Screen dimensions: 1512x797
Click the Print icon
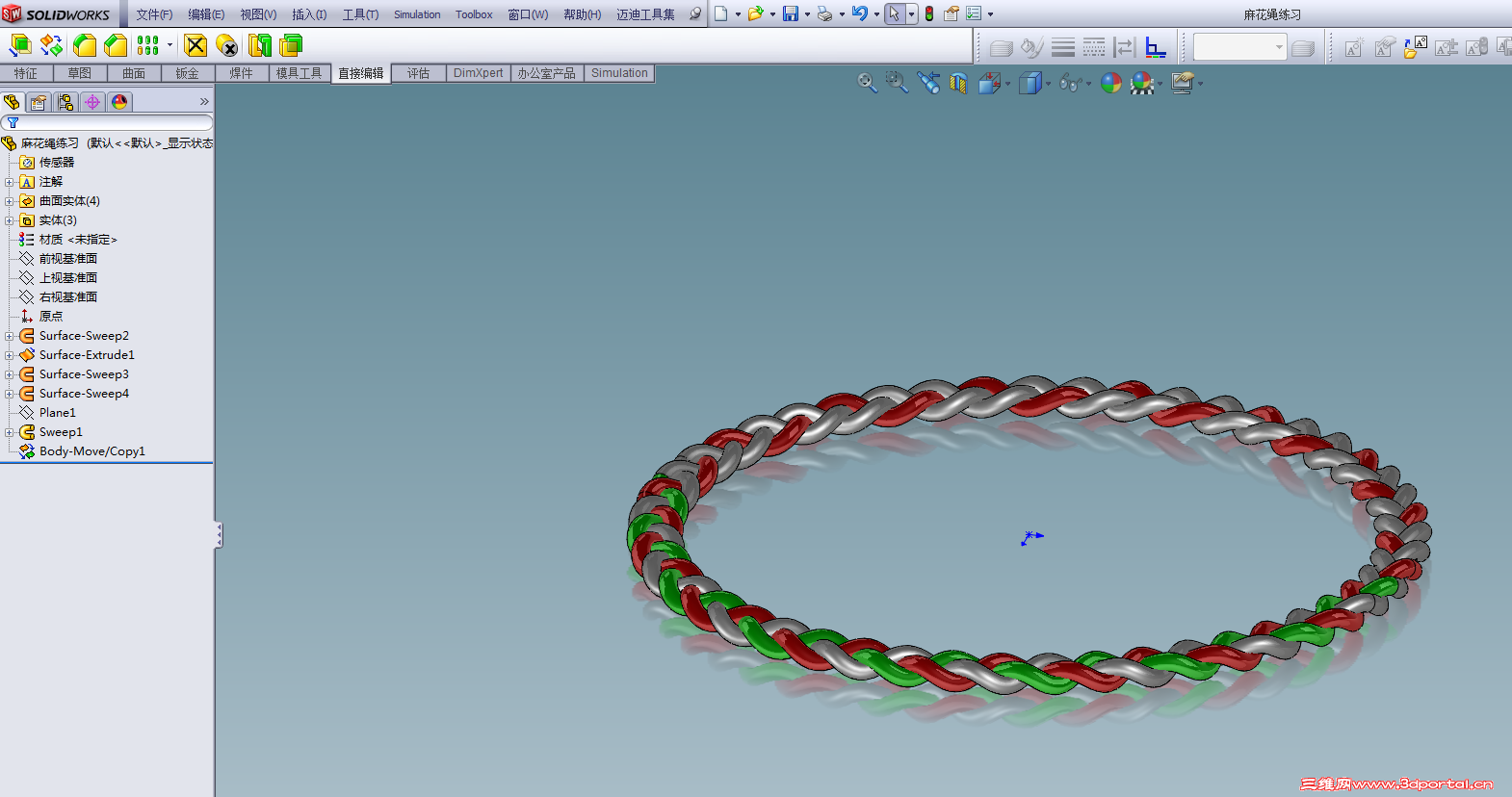pos(824,13)
